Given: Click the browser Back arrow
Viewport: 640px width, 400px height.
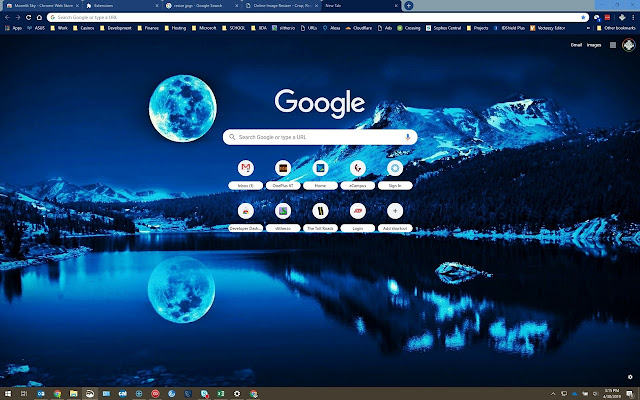Looking at the screenshot, I should (x=7, y=18).
